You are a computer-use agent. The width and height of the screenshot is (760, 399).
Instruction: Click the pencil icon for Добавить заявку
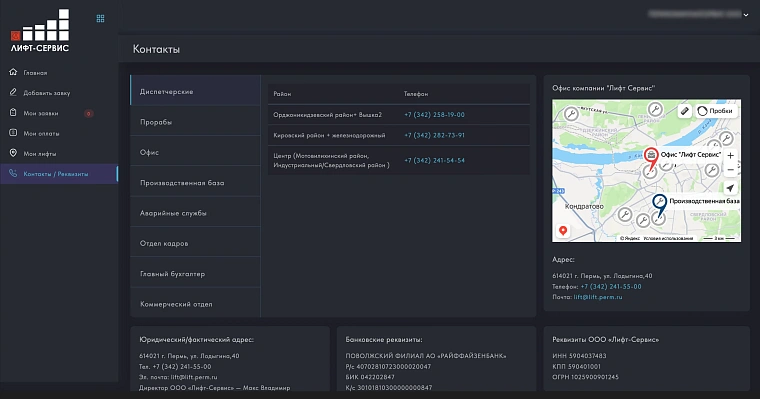(13, 92)
